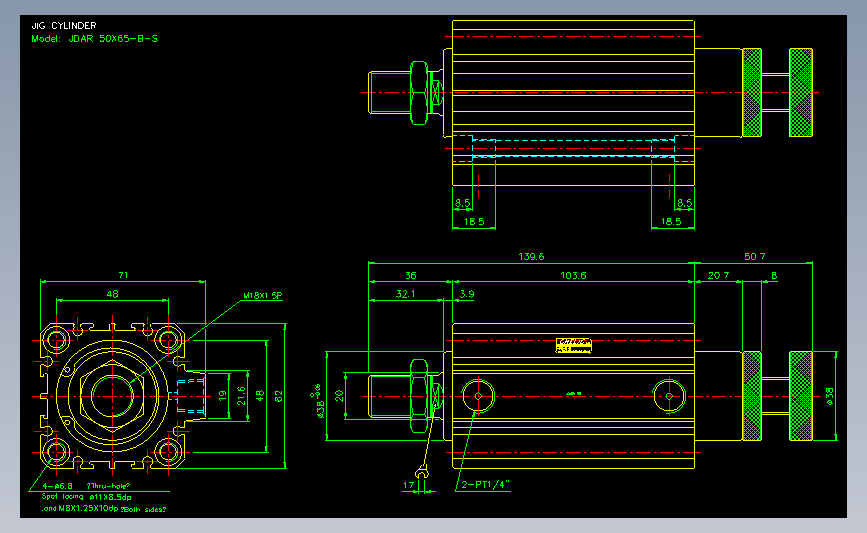867x533 pixels.
Task: Select the 71 width dimension in end view
Action: click(x=123, y=275)
